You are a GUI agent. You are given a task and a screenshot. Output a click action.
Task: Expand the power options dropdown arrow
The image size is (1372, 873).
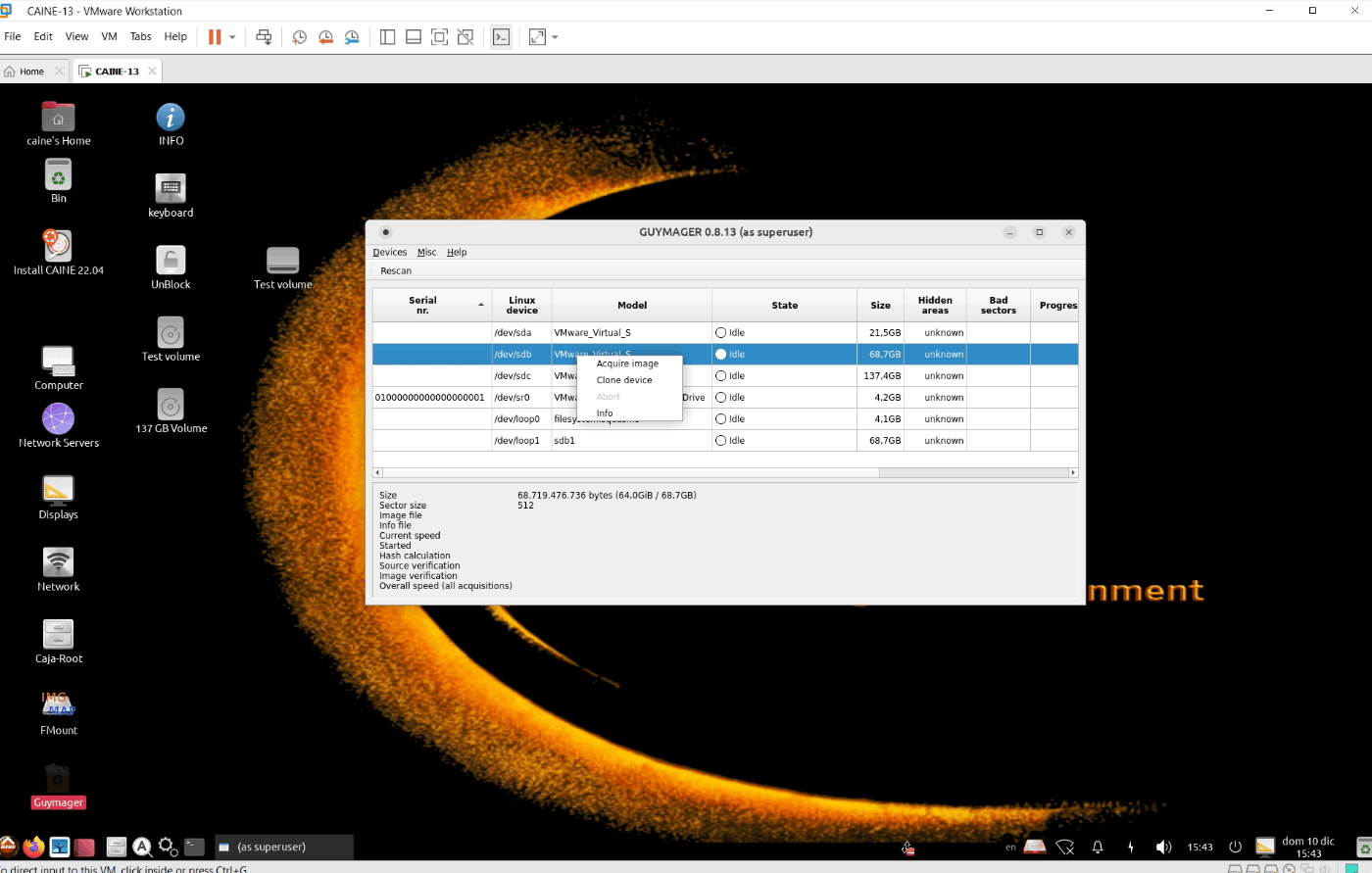pyautogui.click(x=232, y=37)
